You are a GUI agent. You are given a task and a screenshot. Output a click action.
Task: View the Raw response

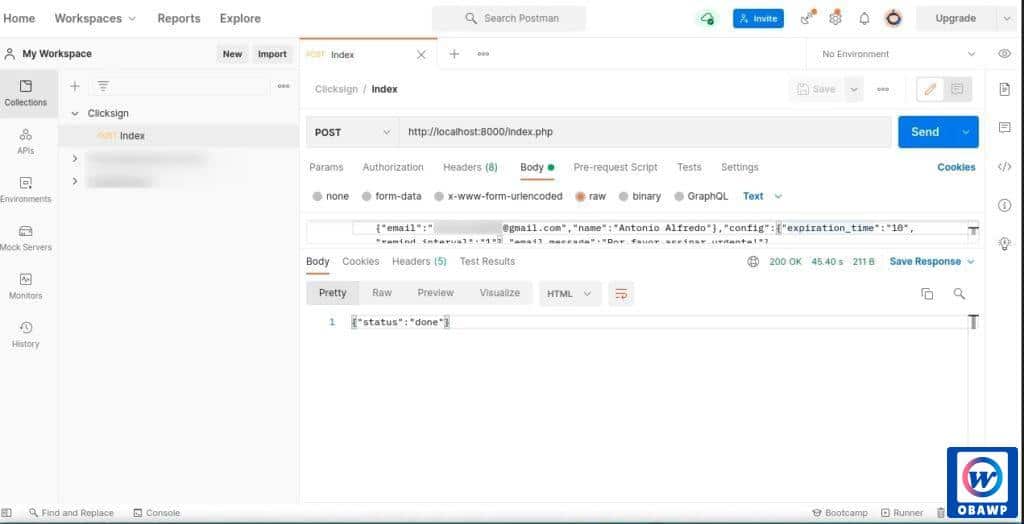click(382, 293)
